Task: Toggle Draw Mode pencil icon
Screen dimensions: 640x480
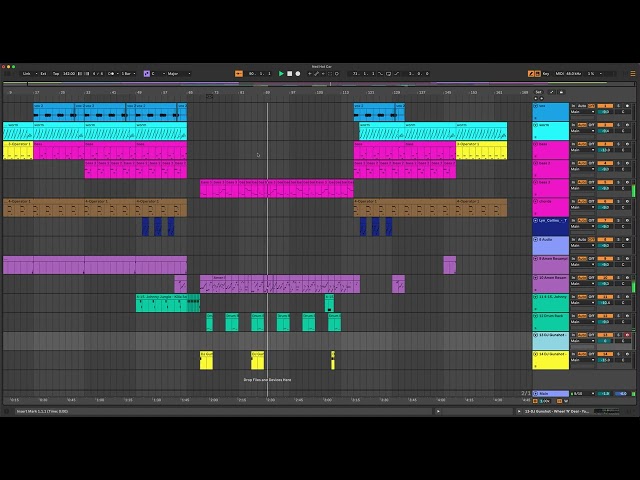Action: click(x=531, y=73)
